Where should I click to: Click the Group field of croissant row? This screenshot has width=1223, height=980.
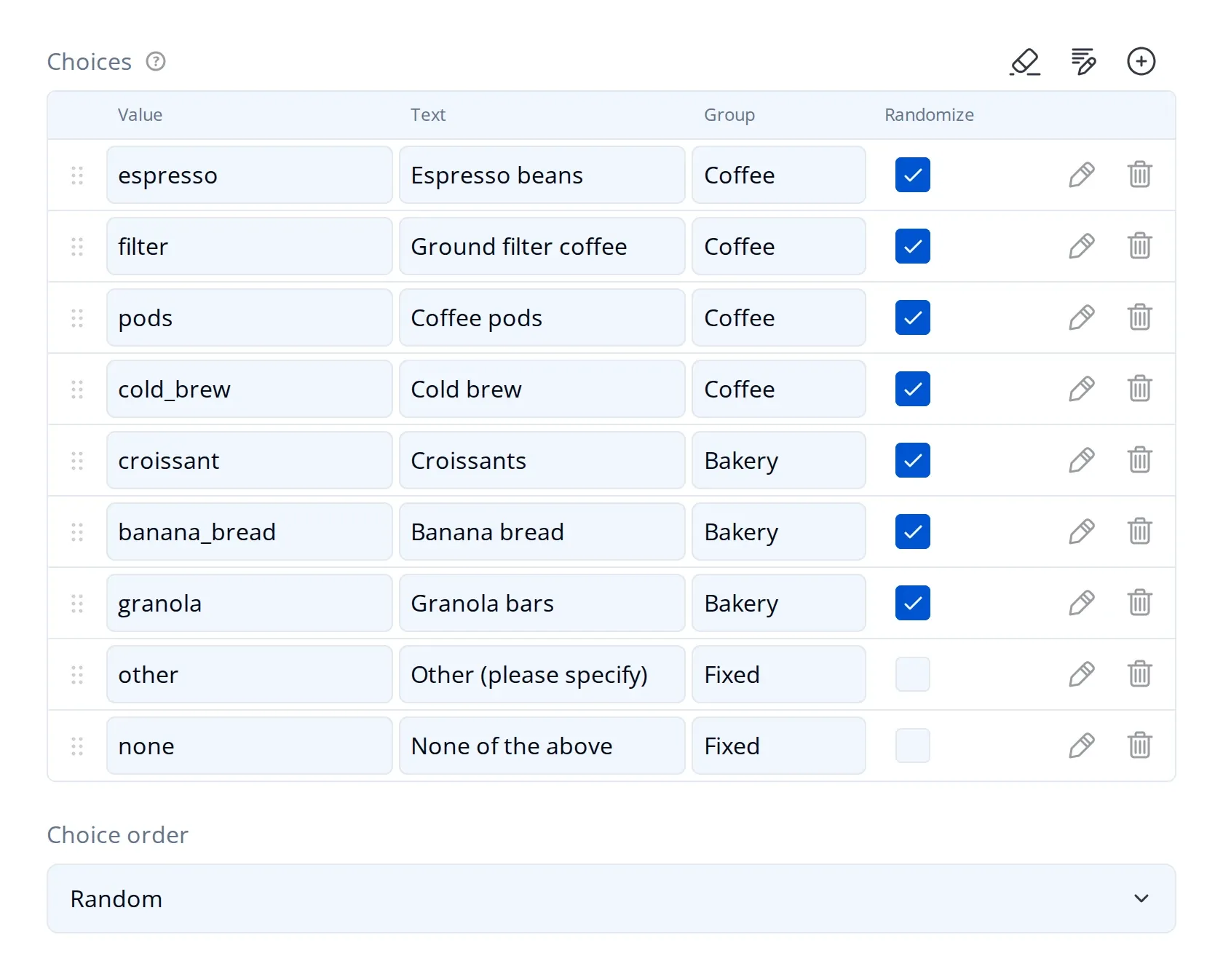[x=779, y=460]
